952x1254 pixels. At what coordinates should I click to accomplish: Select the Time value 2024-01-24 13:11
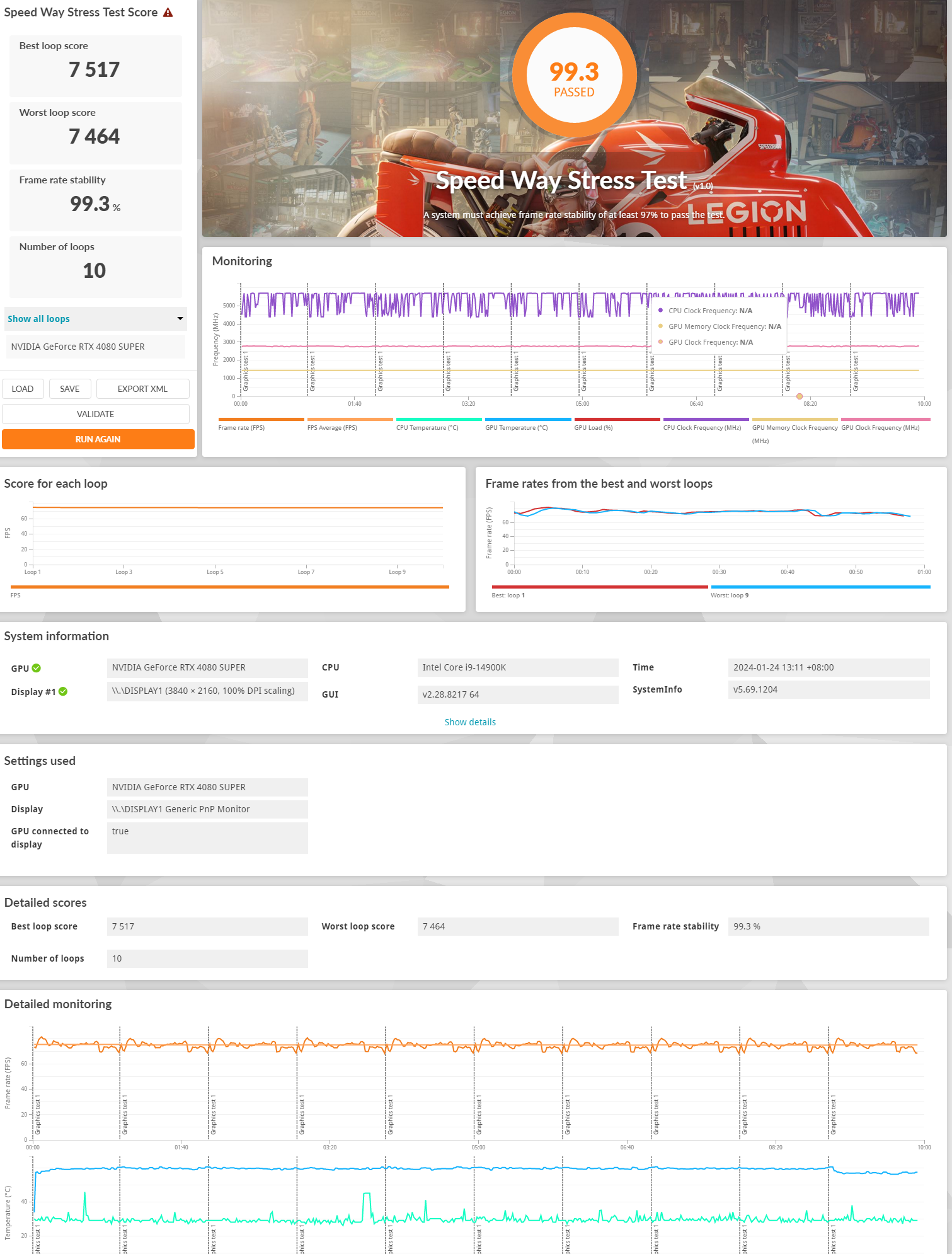tap(829, 667)
